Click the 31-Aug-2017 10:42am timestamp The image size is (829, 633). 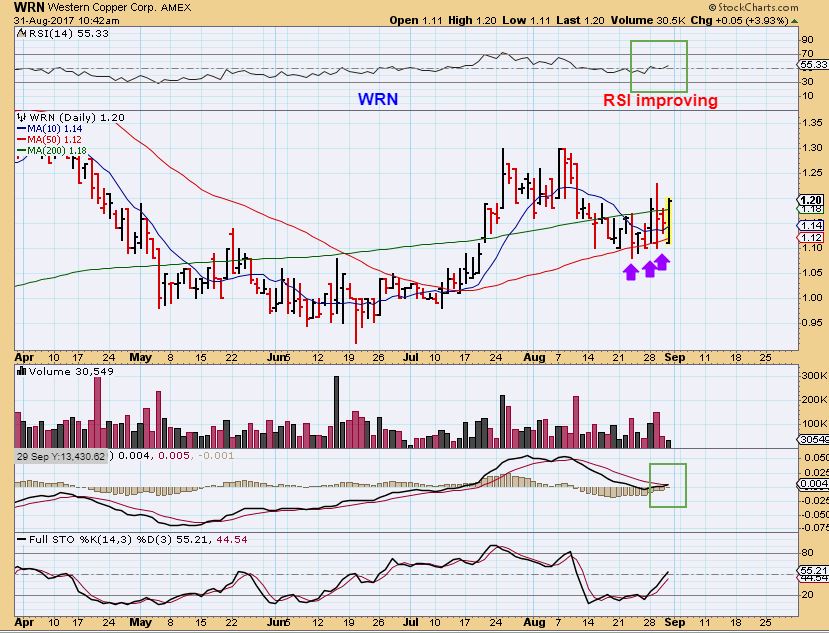[67, 21]
